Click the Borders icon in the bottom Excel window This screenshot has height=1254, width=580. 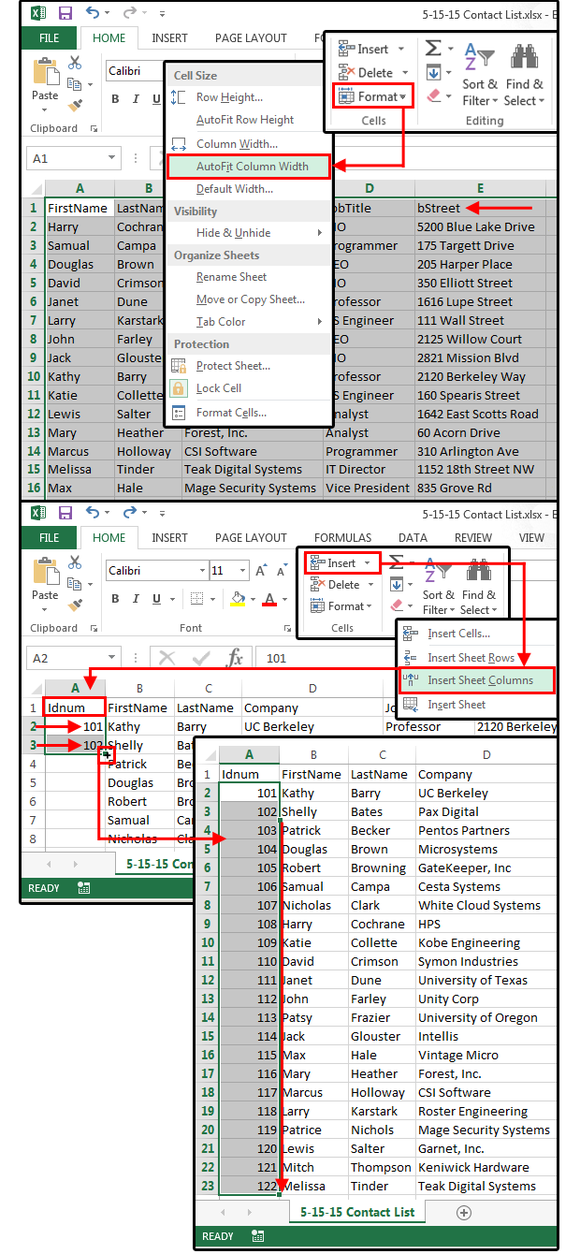tap(195, 600)
